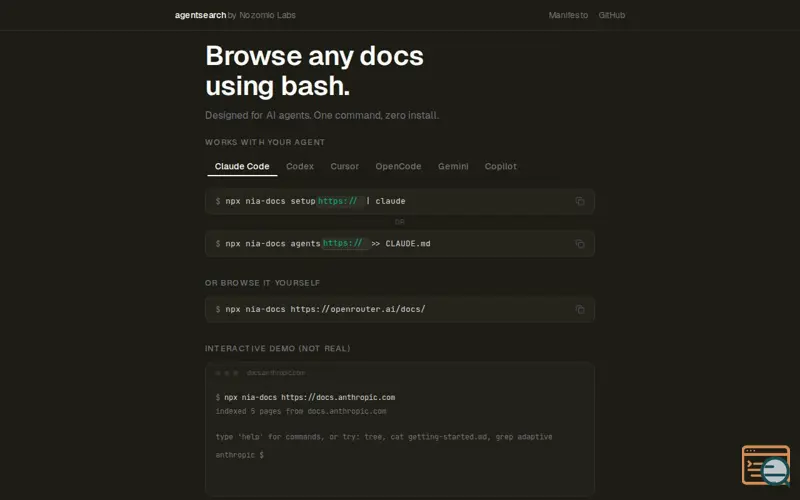Viewport: 800px width, 500px height.
Task: Copy the openrouter.ai docs browse command
Action: click(x=580, y=309)
